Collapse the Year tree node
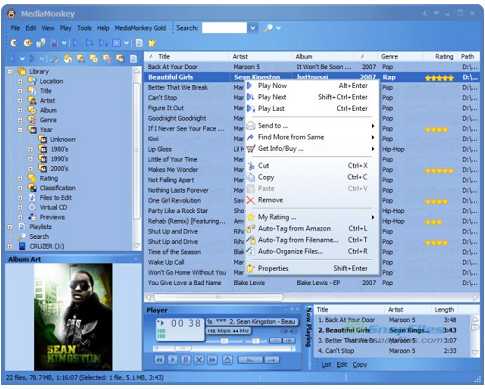The height and width of the screenshot is (389, 485). (20, 130)
